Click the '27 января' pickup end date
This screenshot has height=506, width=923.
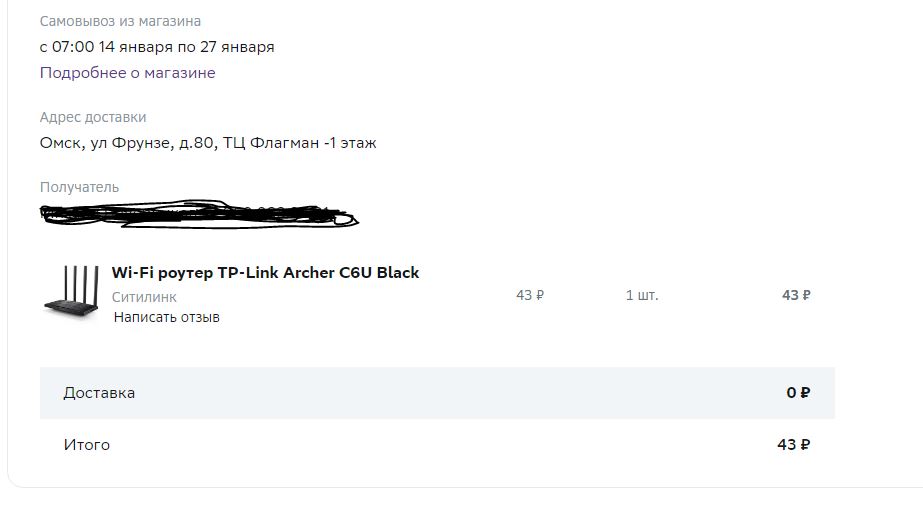pyautogui.click(x=237, y=47)
